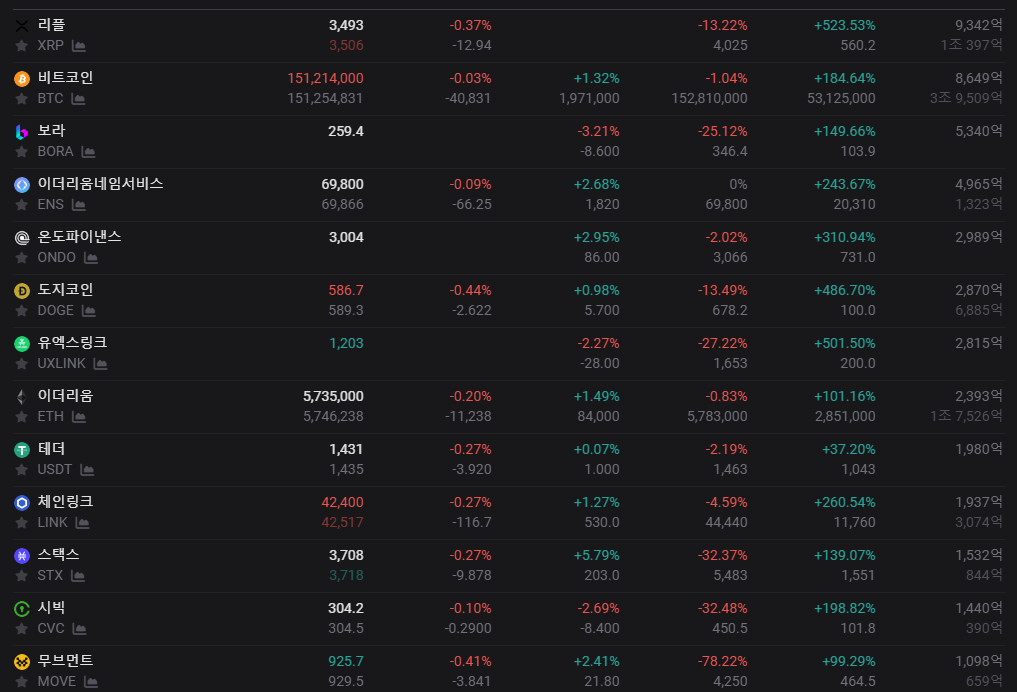Image resolution: width=1017 pixels, height=692 pixels.
Task: Click the orange Bitcoin logo
Action: [22, 79]
